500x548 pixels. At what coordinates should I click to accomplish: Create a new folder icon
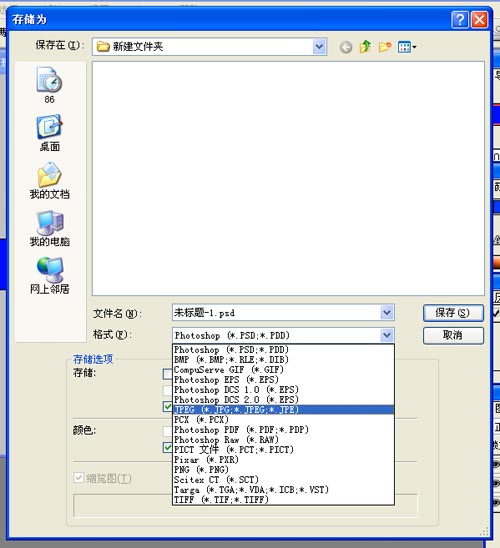(x=385, y=46)
